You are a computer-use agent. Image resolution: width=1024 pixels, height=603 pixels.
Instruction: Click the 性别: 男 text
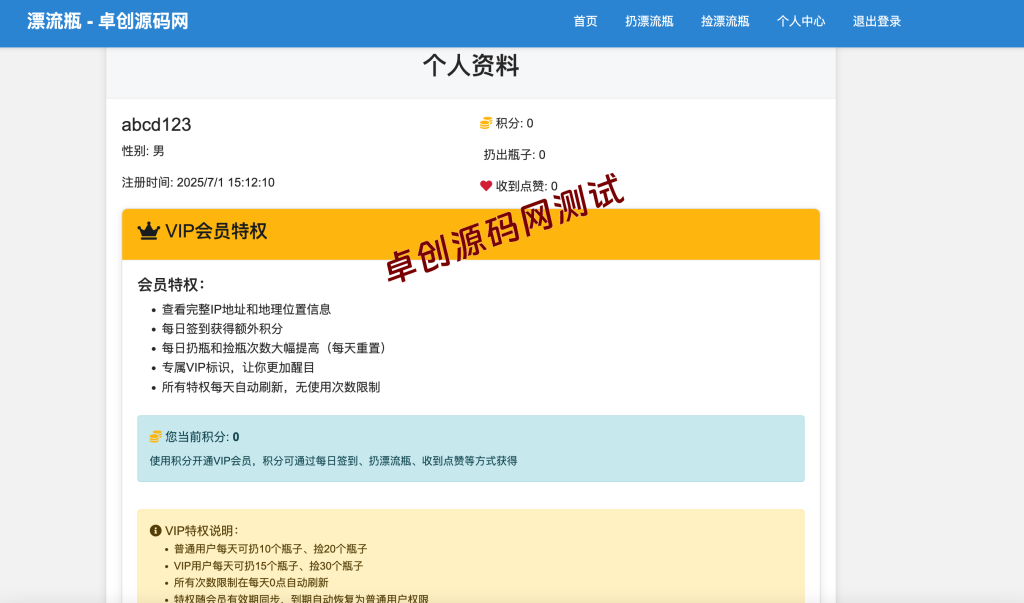click(x=143, y=151)
